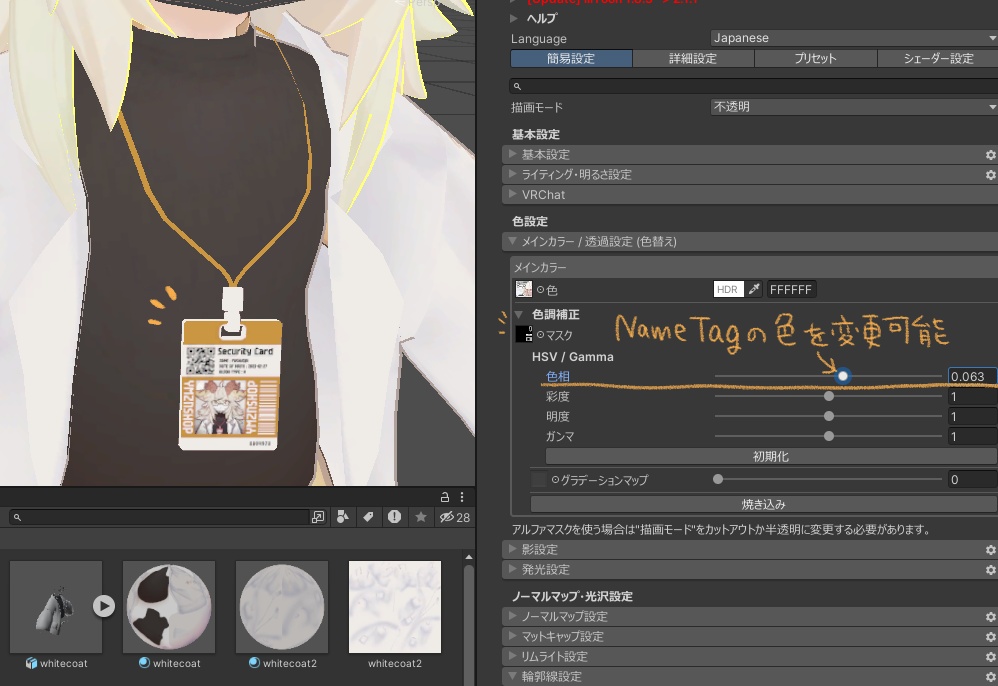This screenshot has width=998, height=686.
Task: Collapse the 色調補正 foldout
Action: pos(518,314)
